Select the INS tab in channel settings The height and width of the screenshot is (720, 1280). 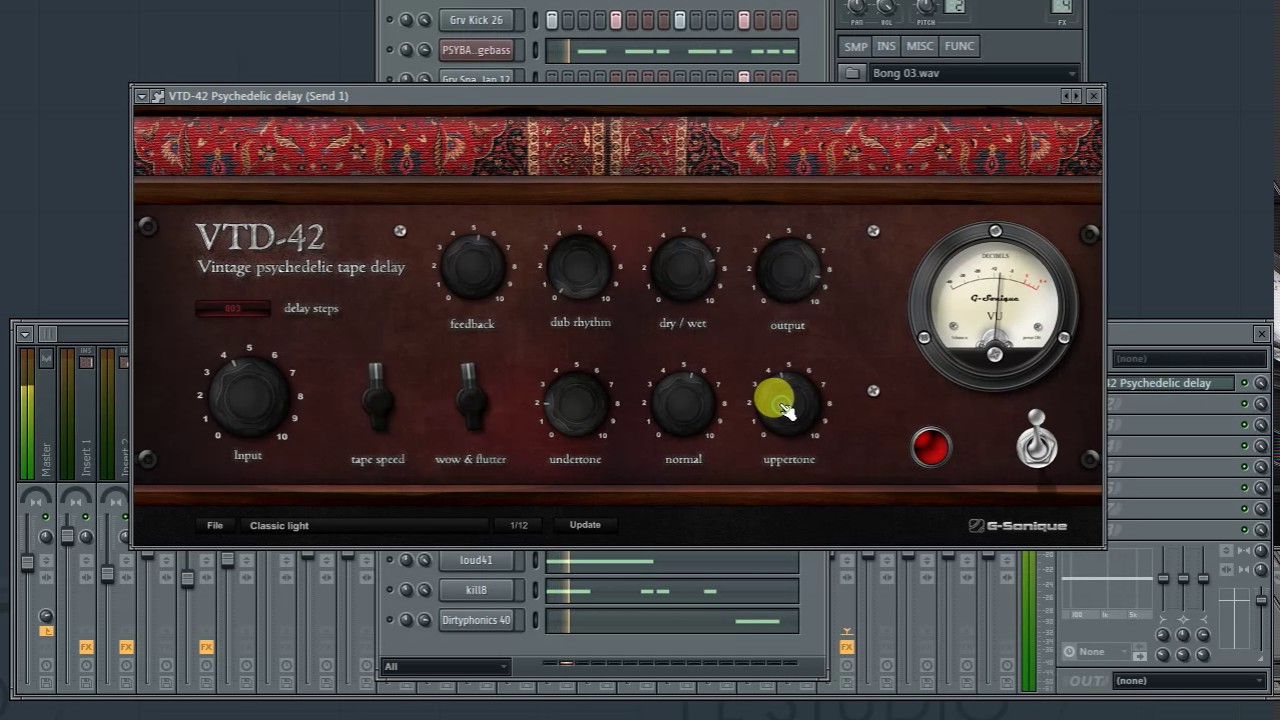point(886,46)
